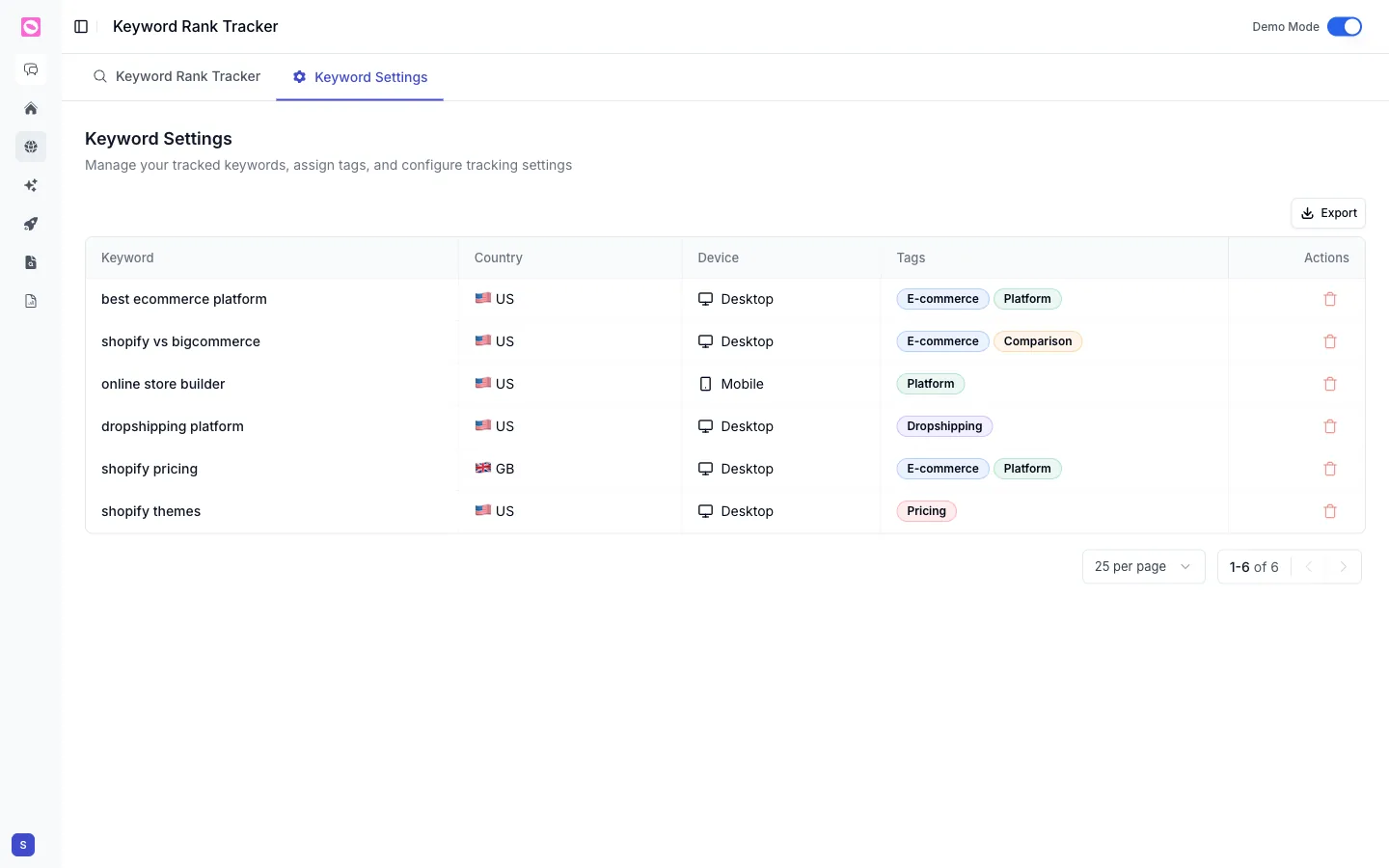1389x868 pixels.
Task: Delete the dropshipping platform keyword
Action: coord(1330,426)
